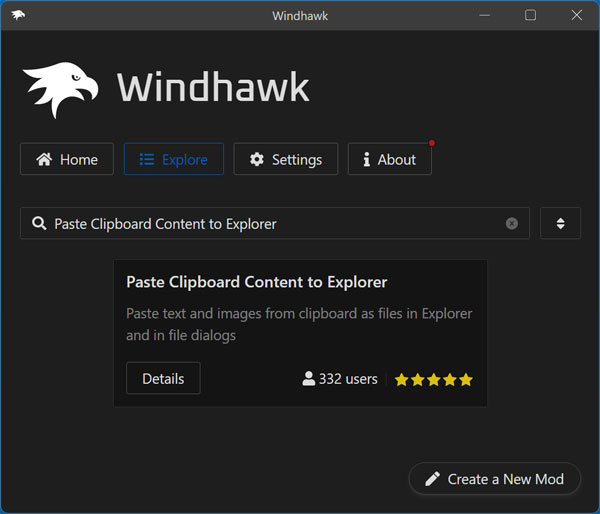600x514 pixels.
Task: Click the mod title Paste Clipboard Content to Explorer
Action: pos(257,282)
